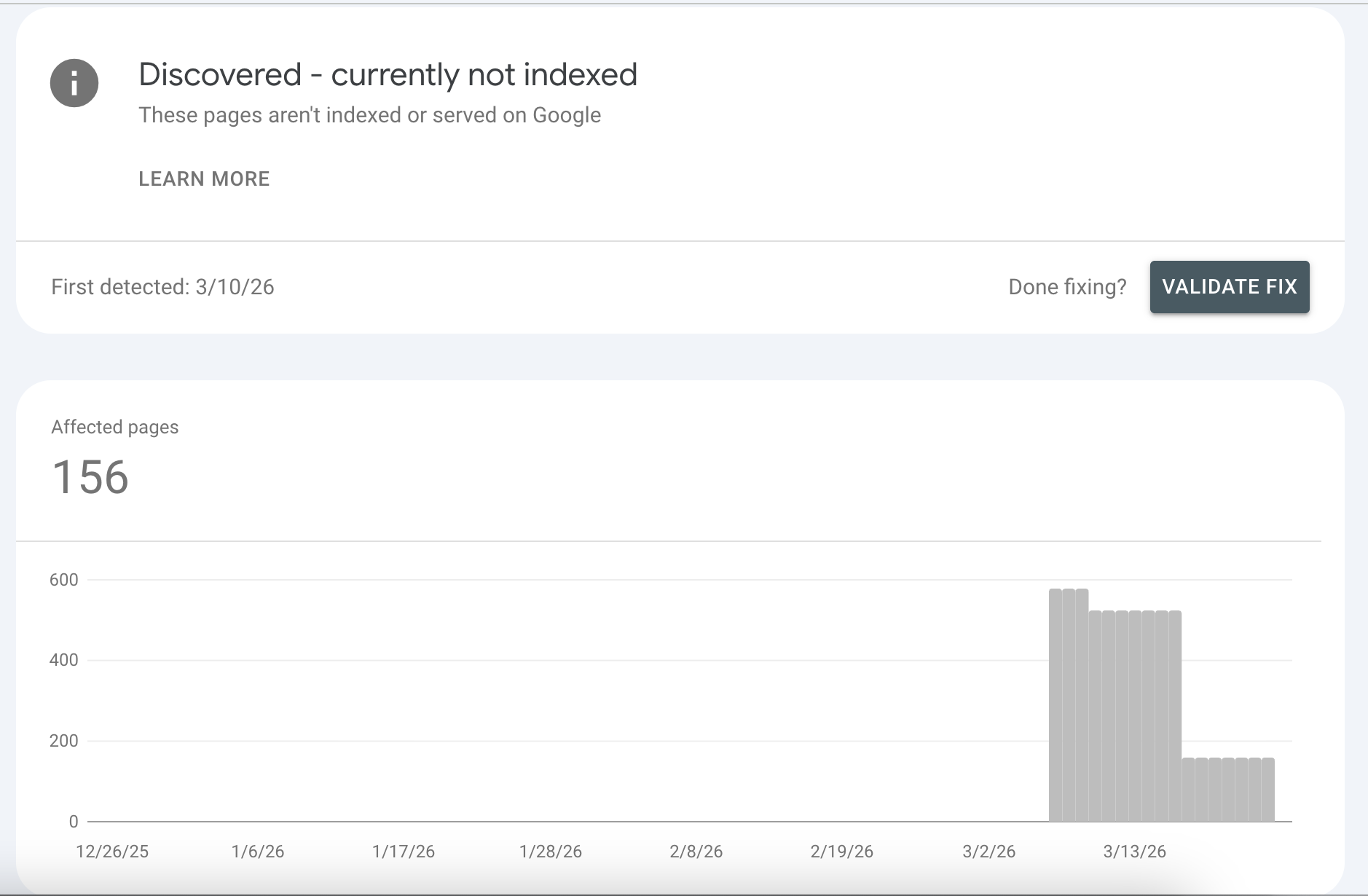Select the Discovered - currently not indexed heading
The width and height of the screenshot is (1368, 896).
tap(388, 74)
